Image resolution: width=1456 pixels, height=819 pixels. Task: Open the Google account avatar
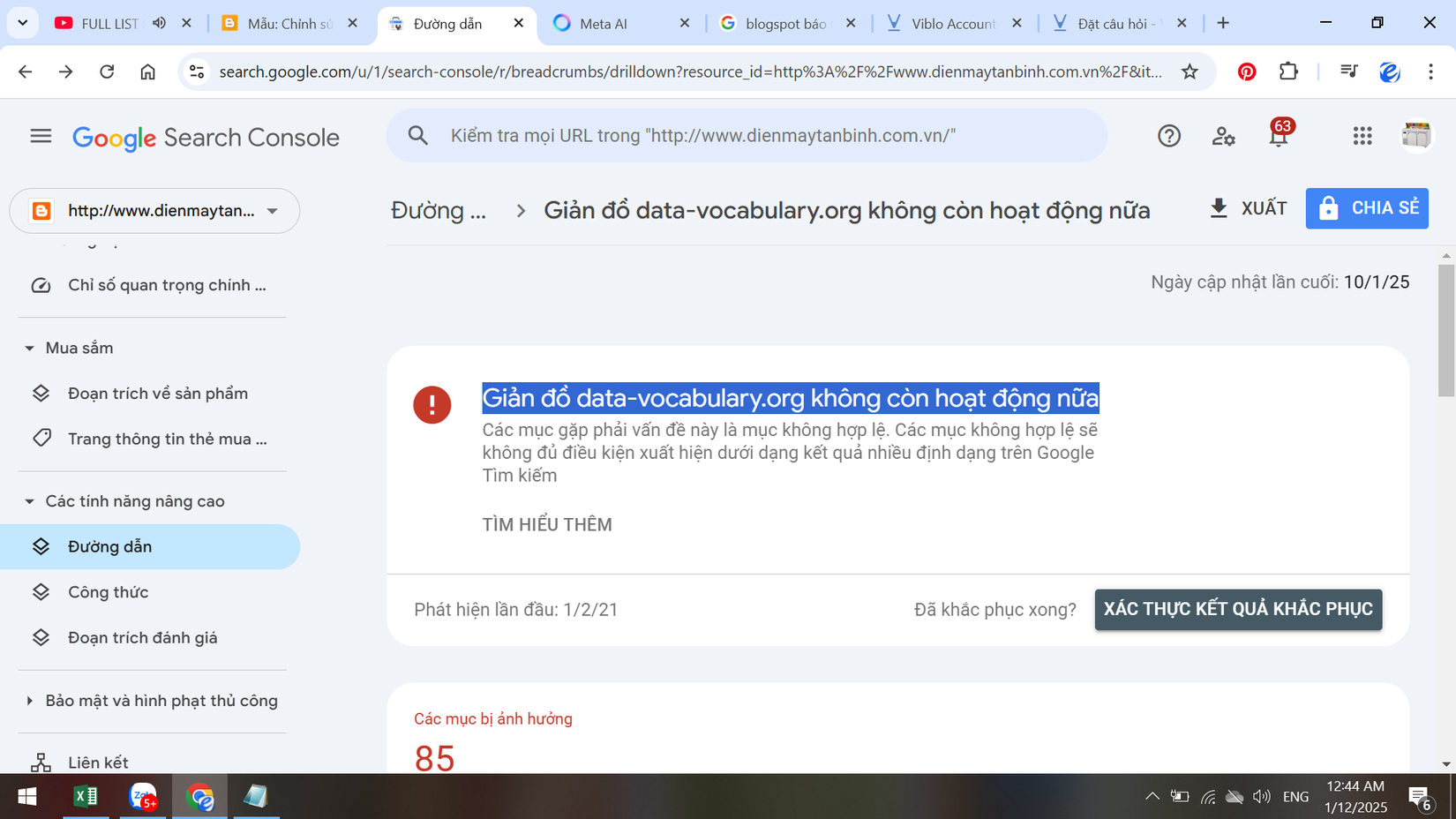(x=1416, y=136)
